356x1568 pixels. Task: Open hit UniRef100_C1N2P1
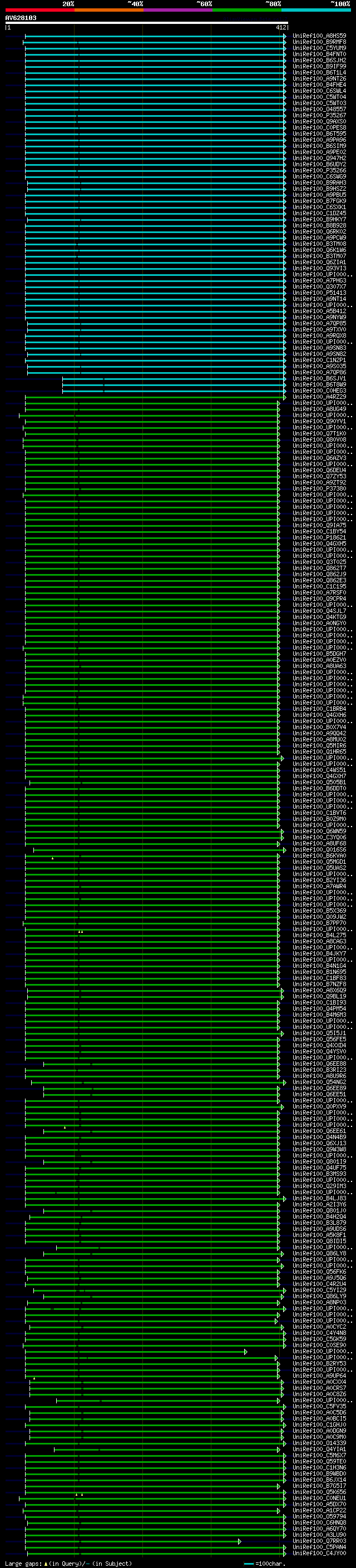[x=319, y=360]
